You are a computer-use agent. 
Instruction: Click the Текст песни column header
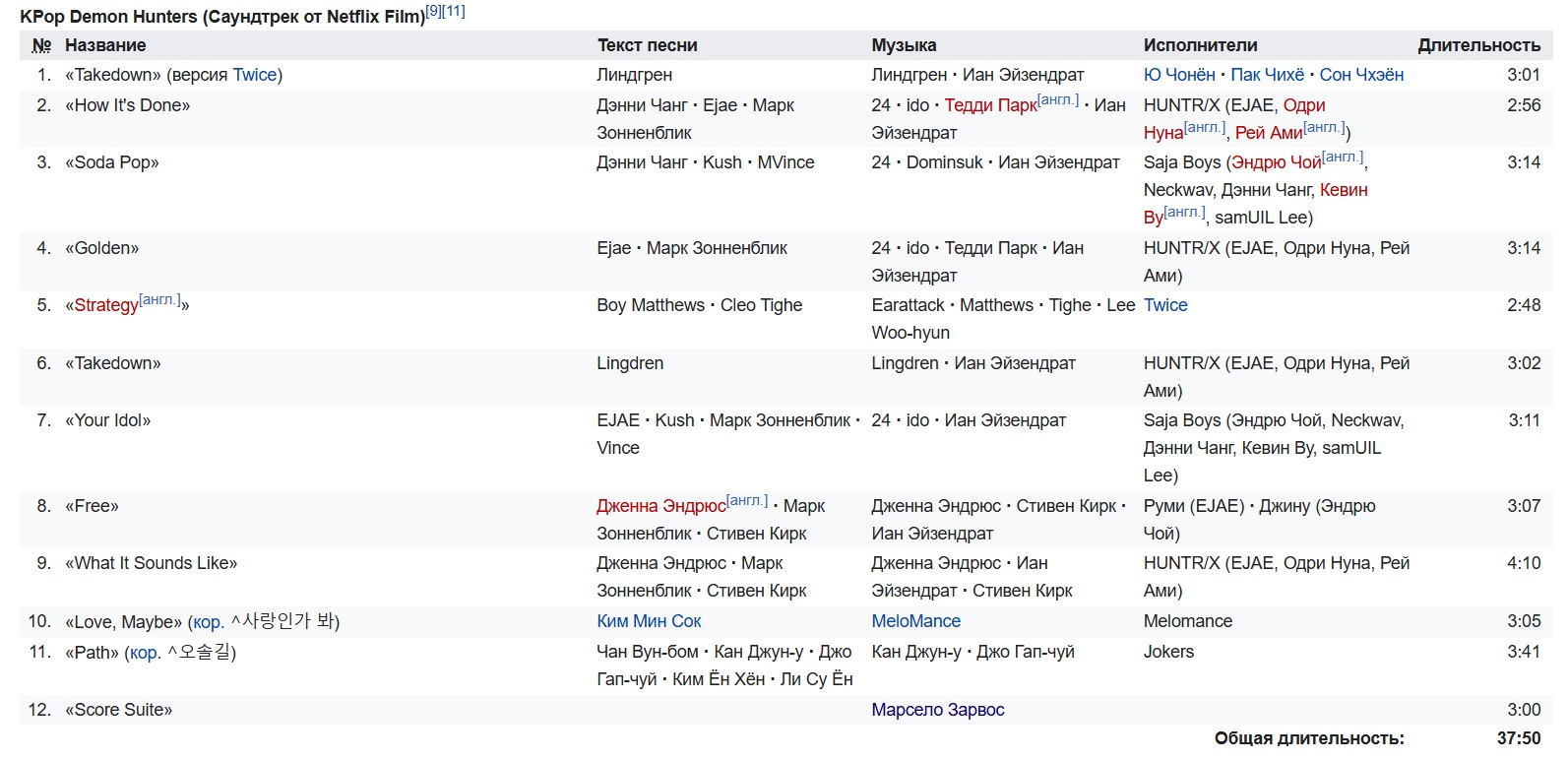[x=647, y=45]
